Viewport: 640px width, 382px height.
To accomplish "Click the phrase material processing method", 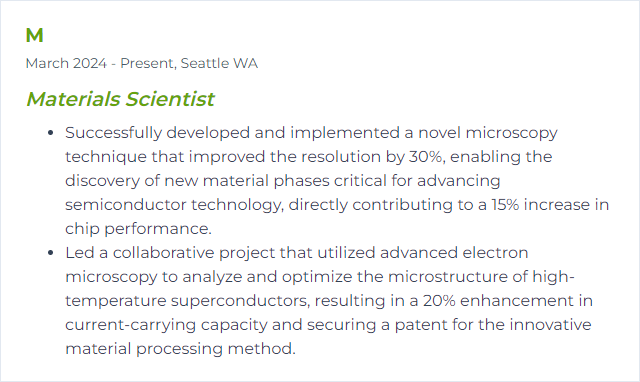I will tap(180, 349).
